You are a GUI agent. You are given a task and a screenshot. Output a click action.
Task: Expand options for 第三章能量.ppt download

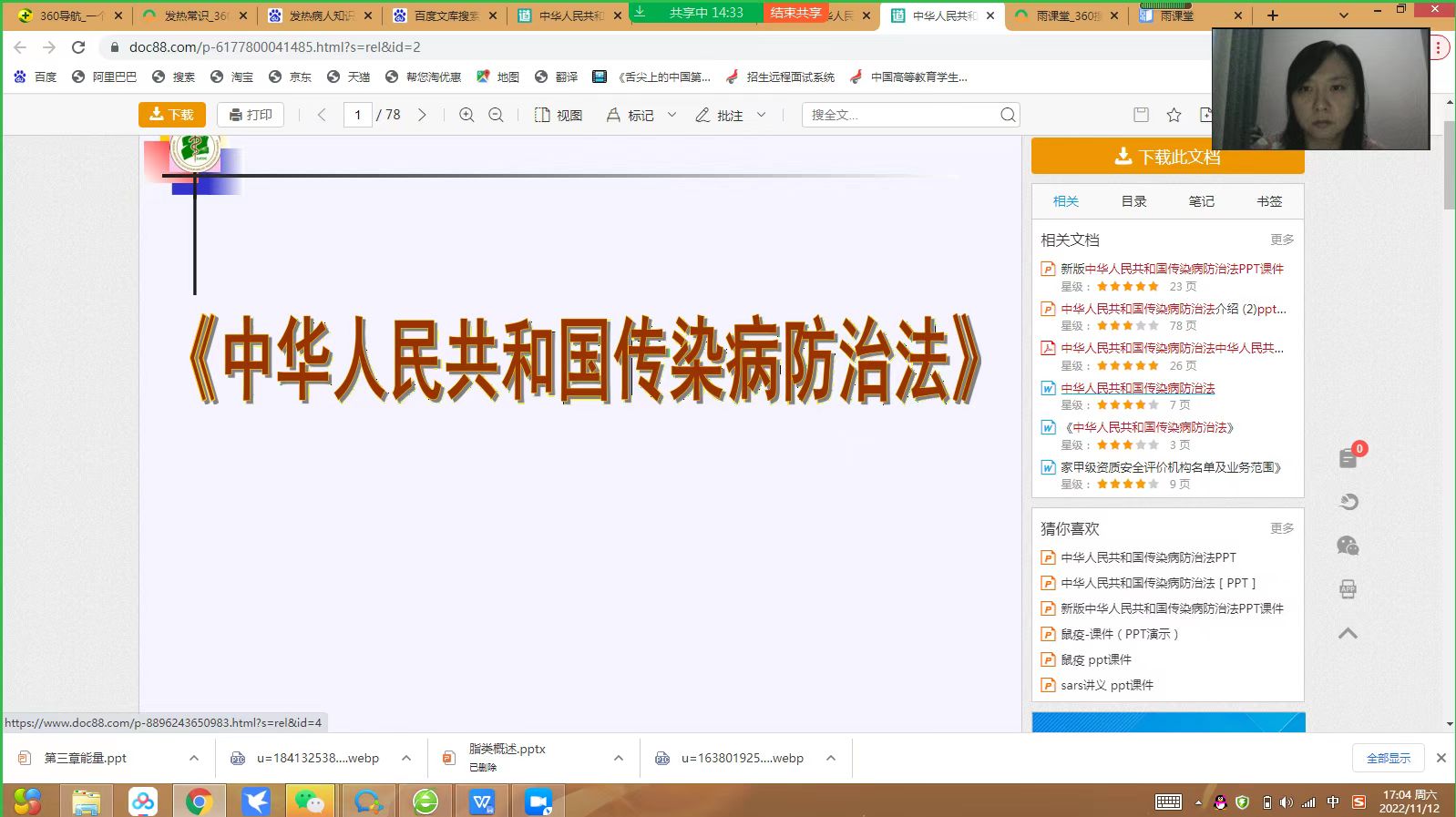click(x=194, y=758)
